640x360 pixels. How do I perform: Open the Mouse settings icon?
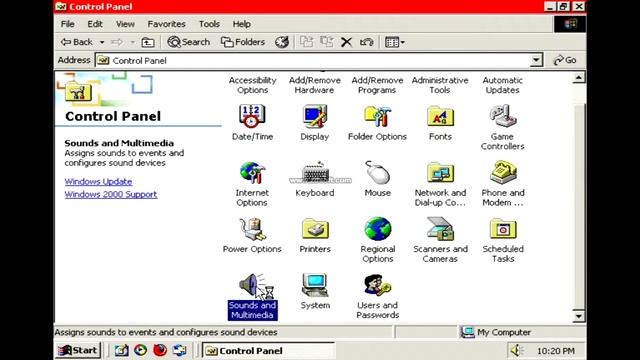(378, 173)
